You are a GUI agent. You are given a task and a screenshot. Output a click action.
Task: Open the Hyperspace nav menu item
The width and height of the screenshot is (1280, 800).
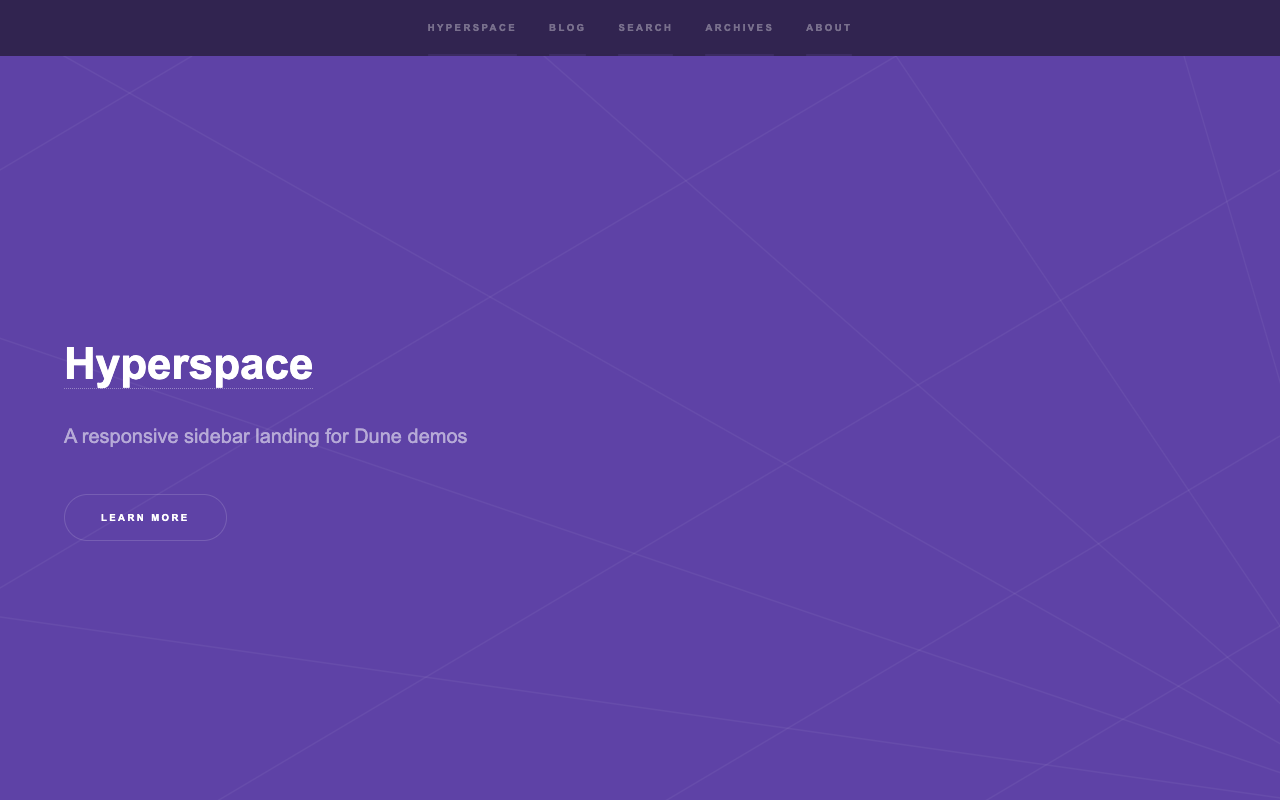472,28
